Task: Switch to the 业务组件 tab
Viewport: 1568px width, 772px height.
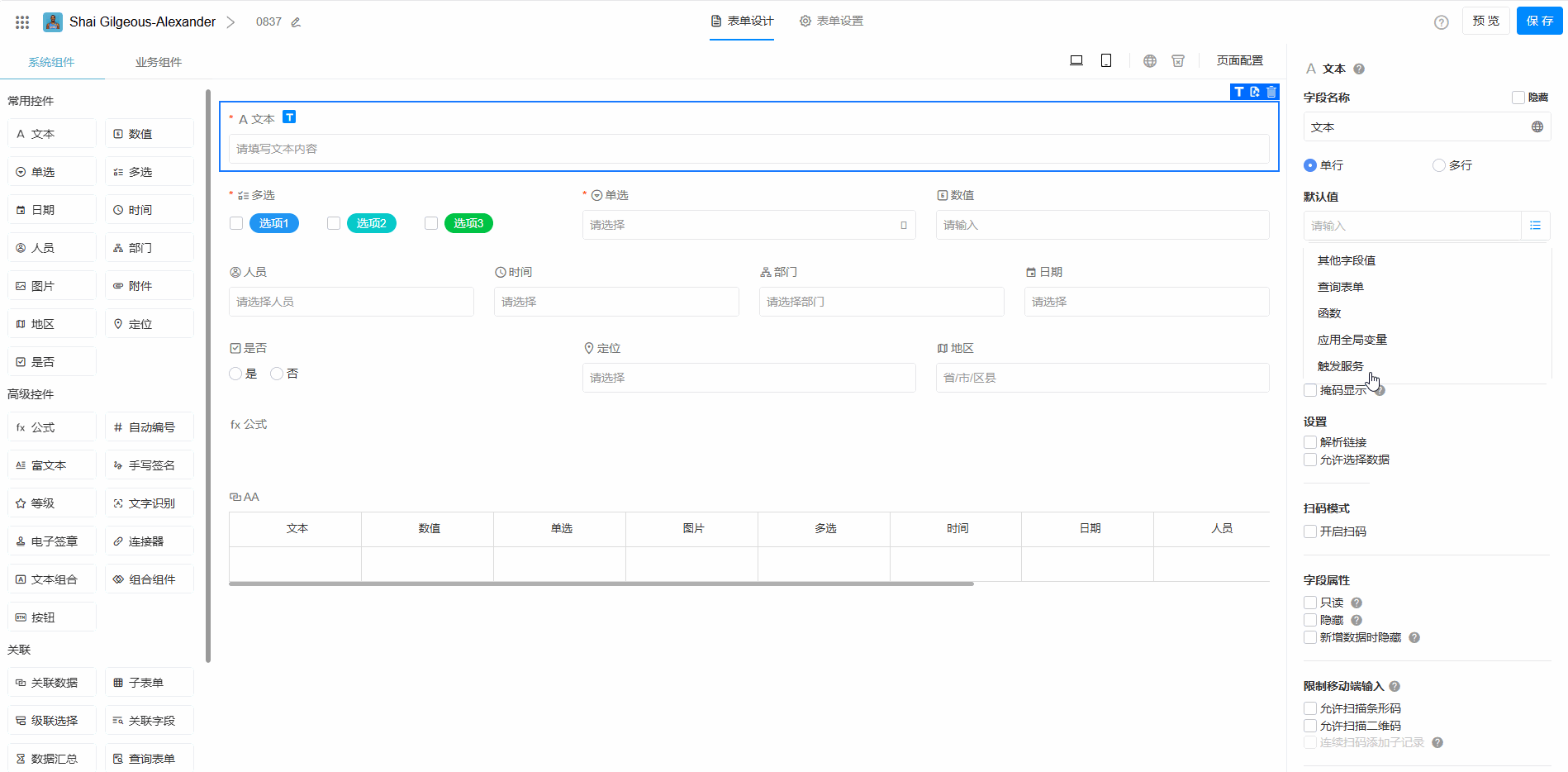Action: [x=158, y=62]
